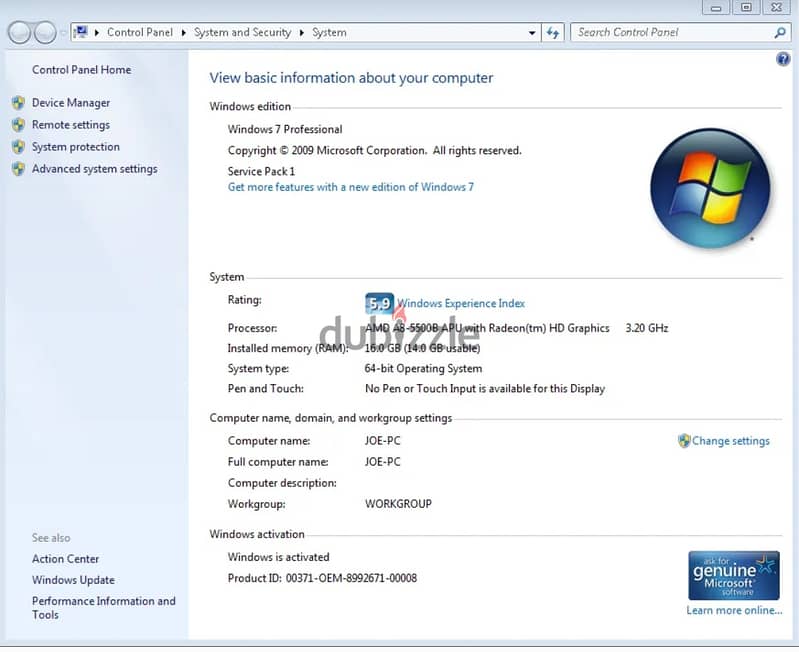The height and width of the screenshot is (652, 799).
Task: Click shield icon beside Remote settings
Action: [x=18, y=125]
